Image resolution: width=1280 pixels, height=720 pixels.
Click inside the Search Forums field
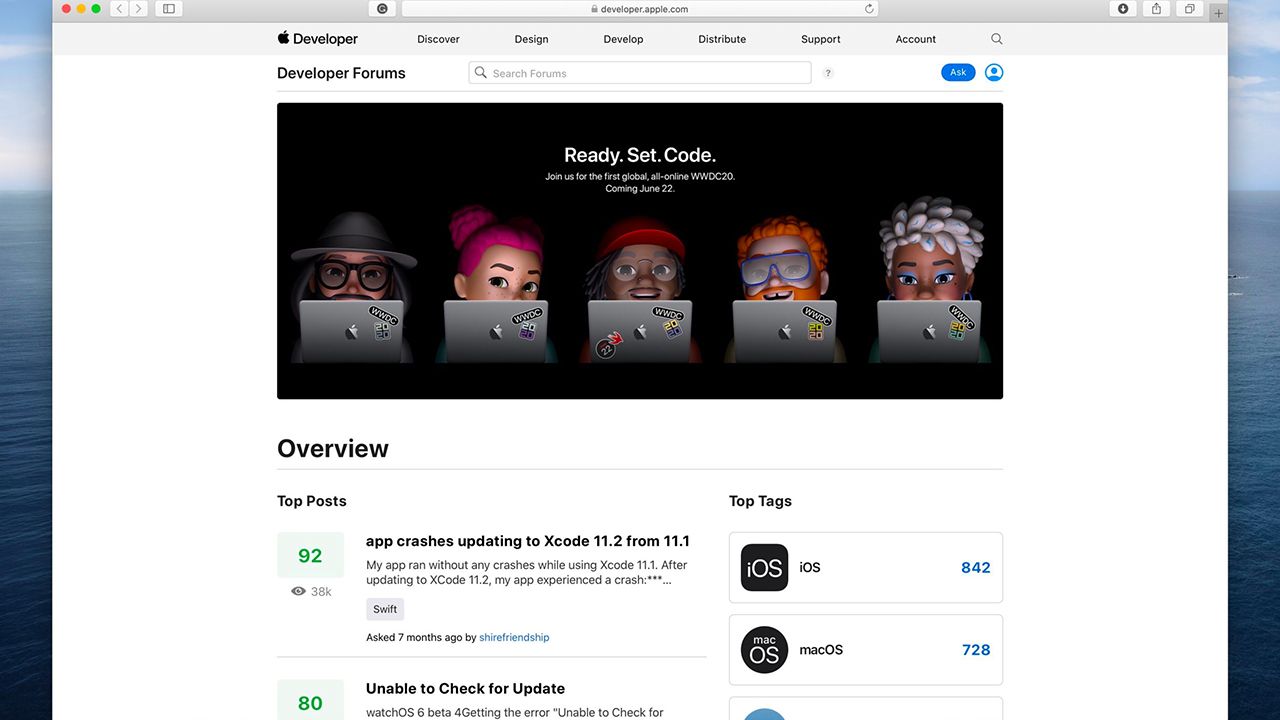click(x=640, y=73)
